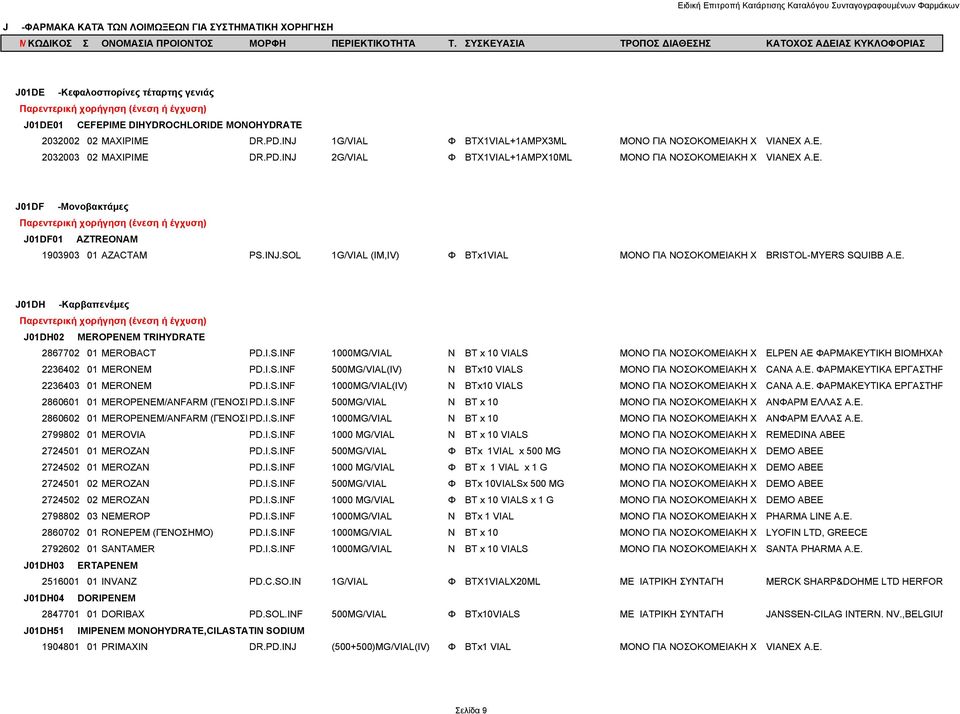The height and width of the screenshot is (714, 960).
Task: Click strength '2G/VIAL' of MAXIPIME
Action: coord(350,157)
